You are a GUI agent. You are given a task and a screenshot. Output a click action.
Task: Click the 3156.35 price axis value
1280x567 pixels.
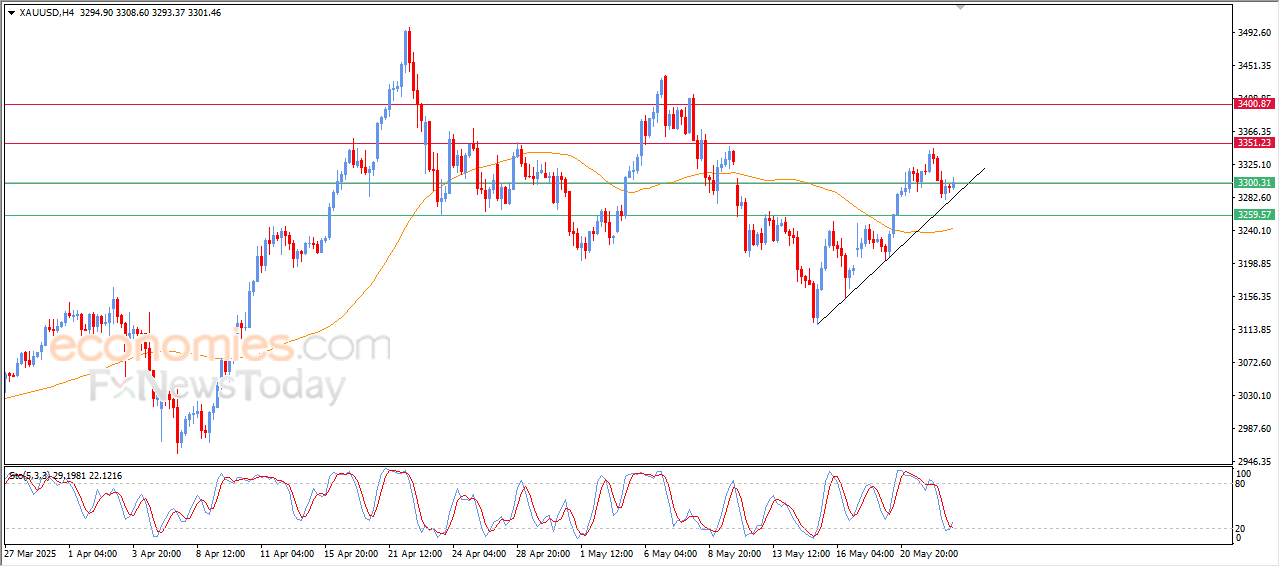coord(1254,297)
